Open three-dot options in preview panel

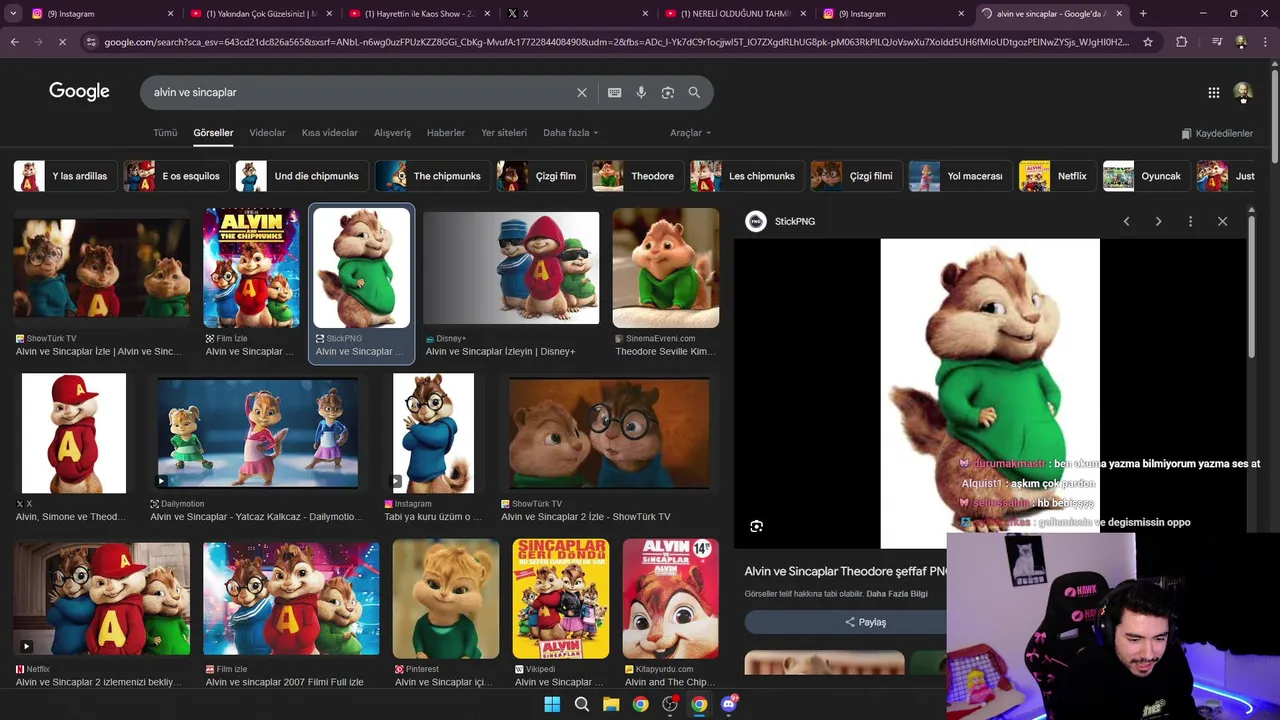point(1190,221)
